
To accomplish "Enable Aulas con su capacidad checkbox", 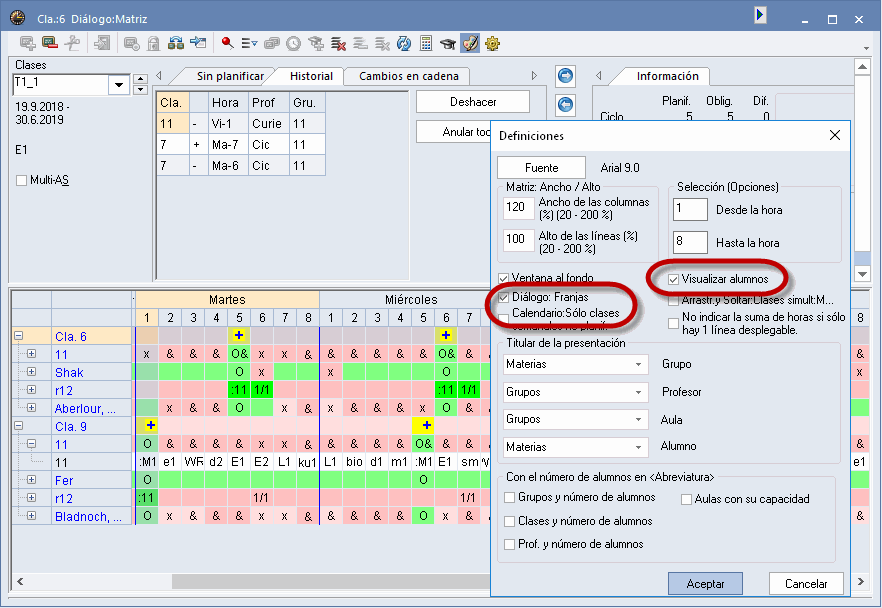I will pyautogui.click(x=686, y=499).
